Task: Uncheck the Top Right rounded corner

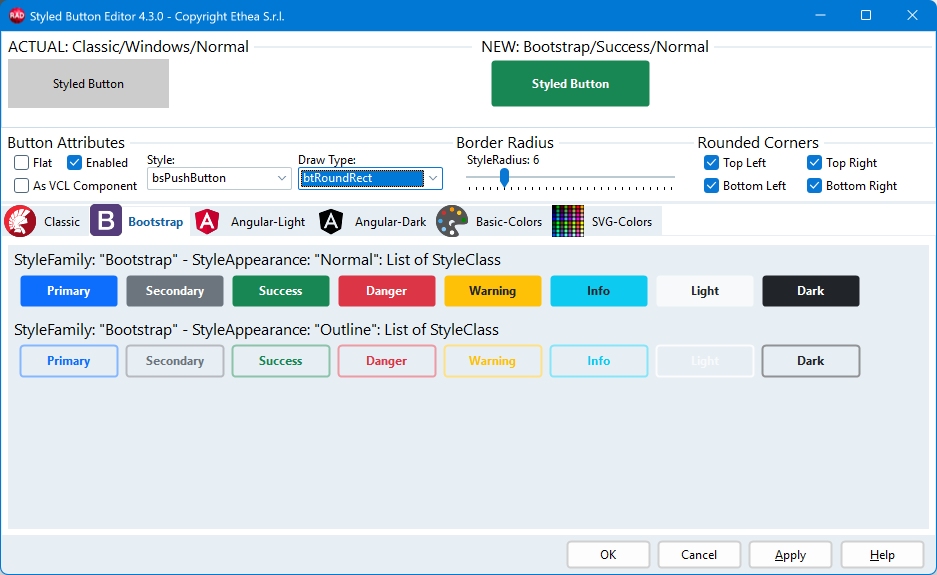Action: point(814,163)
